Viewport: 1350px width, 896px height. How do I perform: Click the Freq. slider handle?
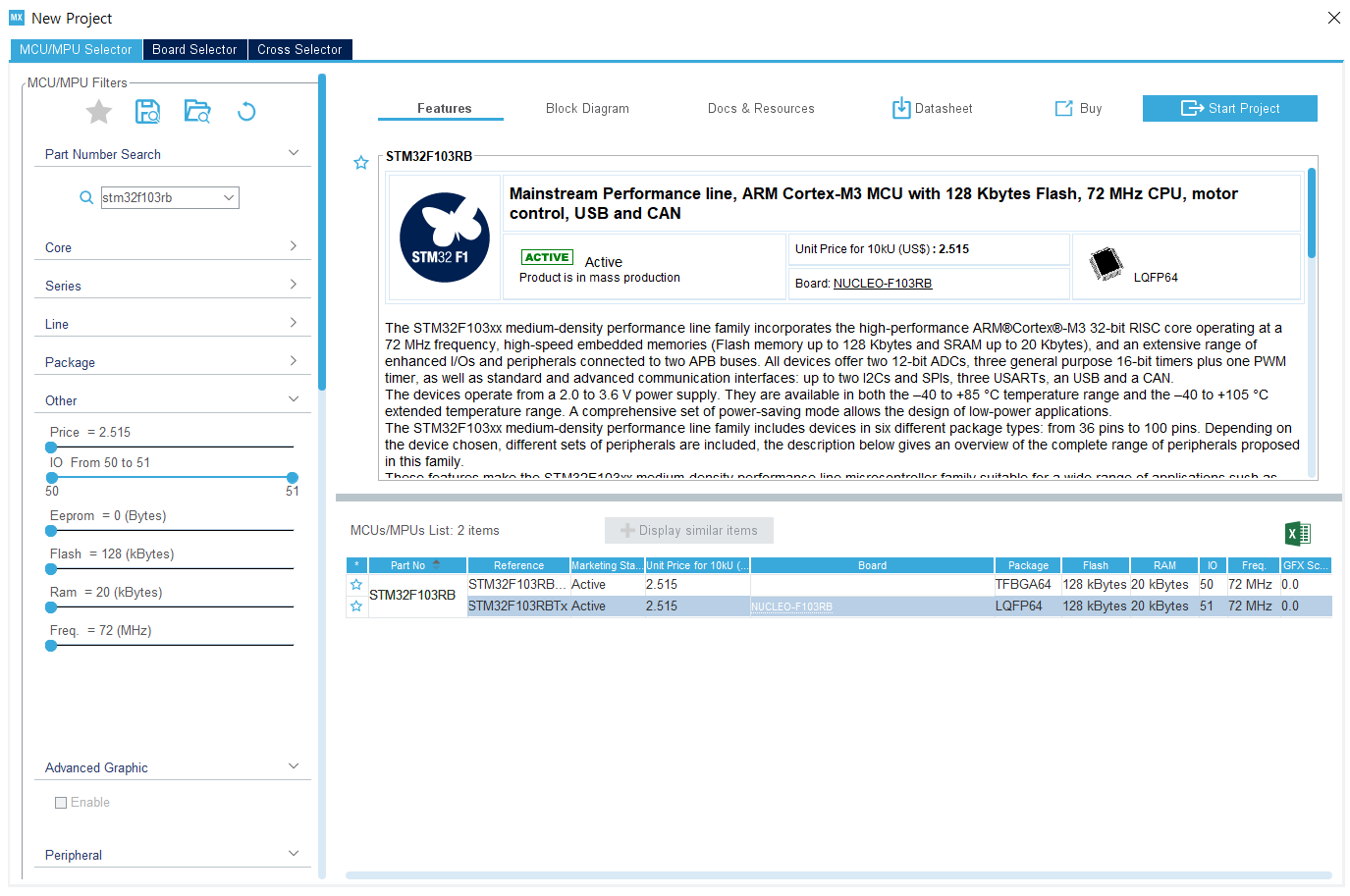tap(51, 645)
